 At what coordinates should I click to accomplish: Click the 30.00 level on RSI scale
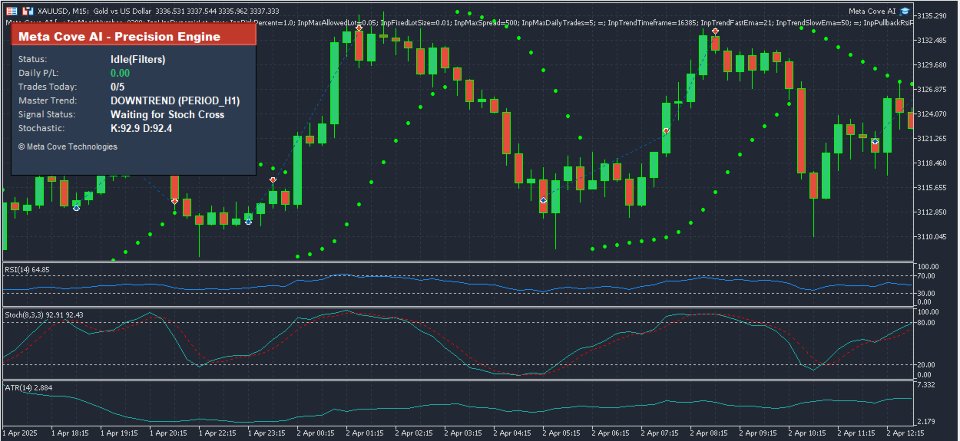(x=927, y=293)
